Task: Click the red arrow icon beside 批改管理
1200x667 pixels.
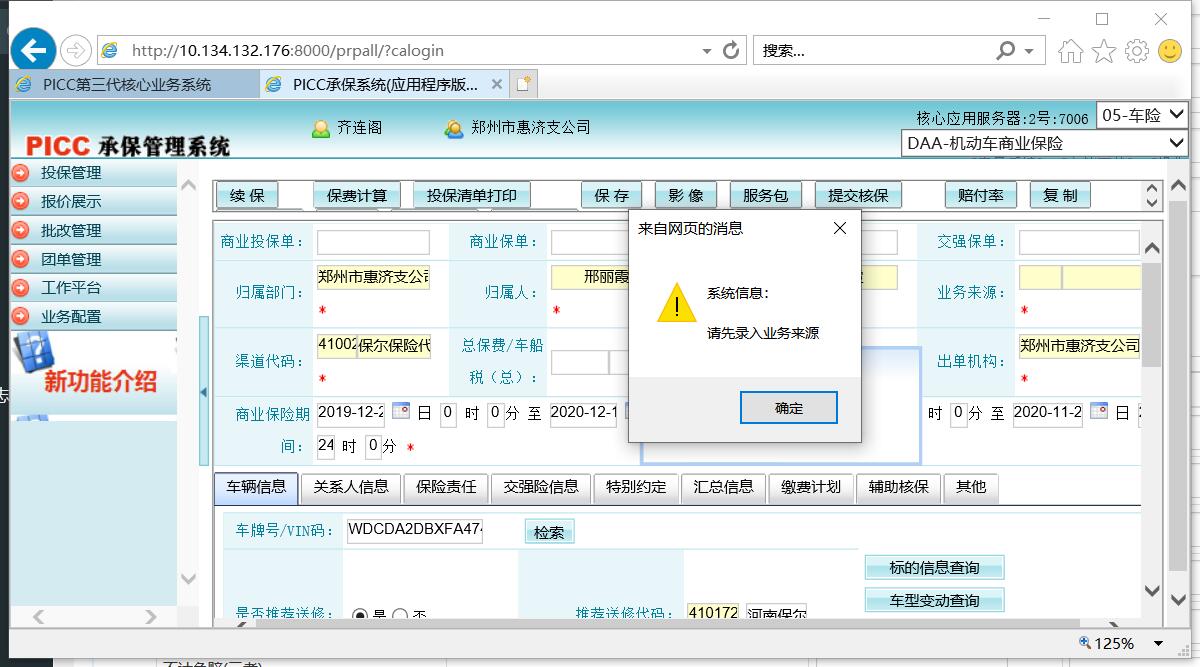Action: pos(21,230)
